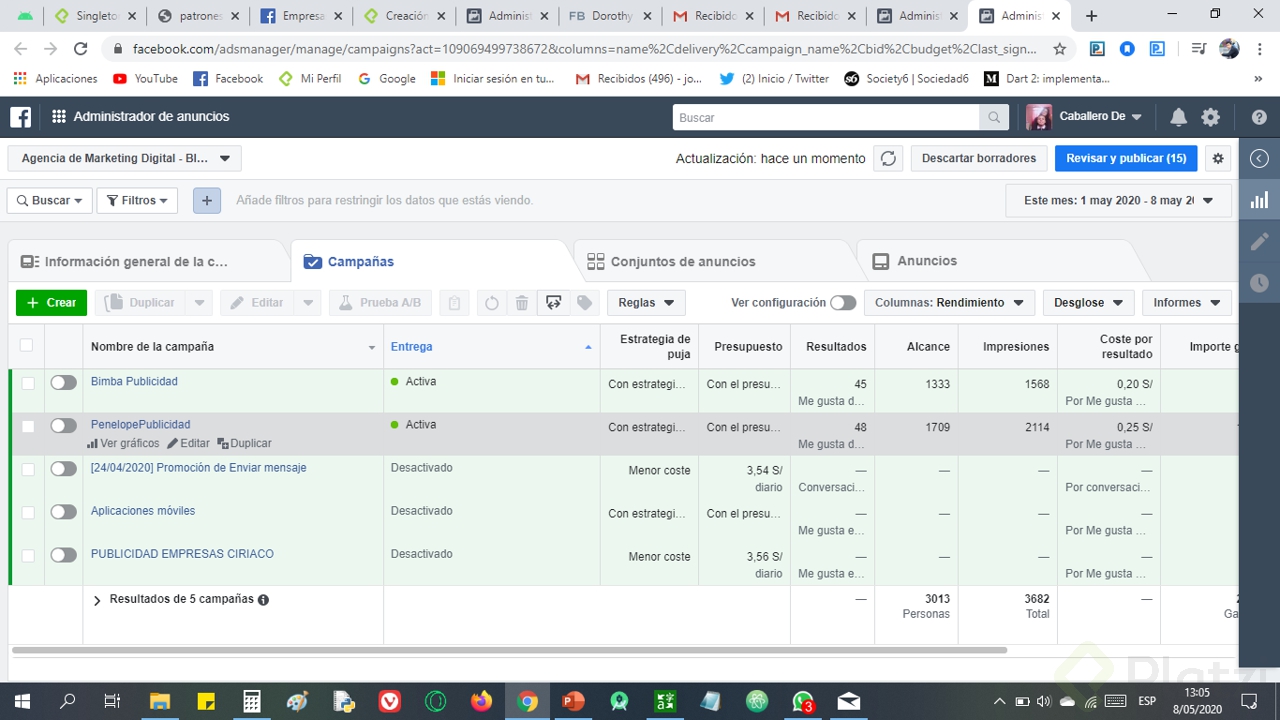Click Descartar borradores button
1280x720 pixels.
pos(979,158)
